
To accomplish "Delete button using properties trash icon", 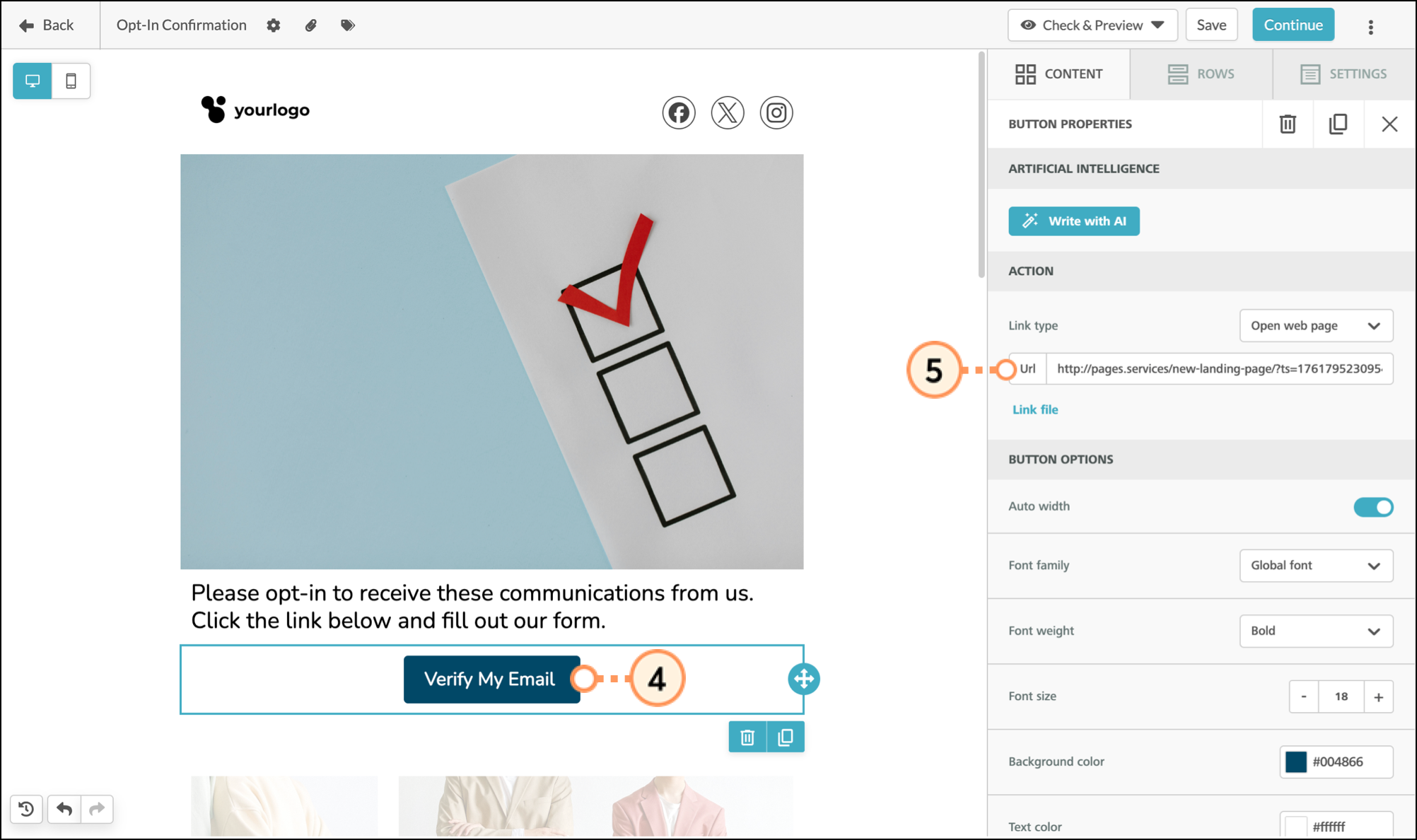I will click(1288, 124).
